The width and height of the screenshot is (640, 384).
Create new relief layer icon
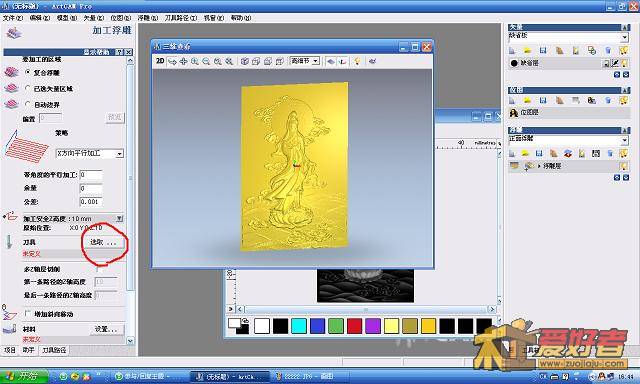pyautogui.click(x=512, y=153)
